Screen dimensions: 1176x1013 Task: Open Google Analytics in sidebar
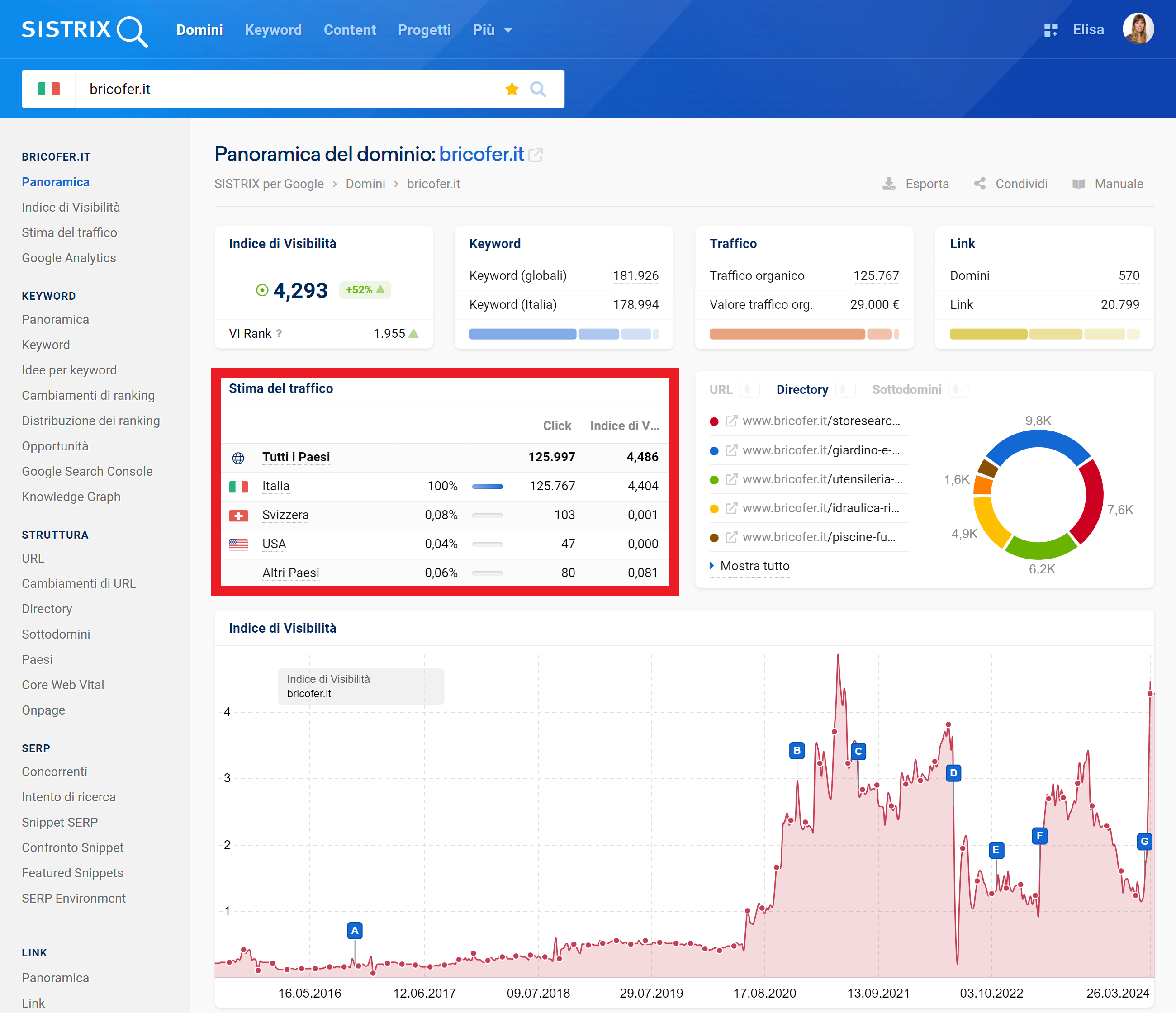(69, 258)
